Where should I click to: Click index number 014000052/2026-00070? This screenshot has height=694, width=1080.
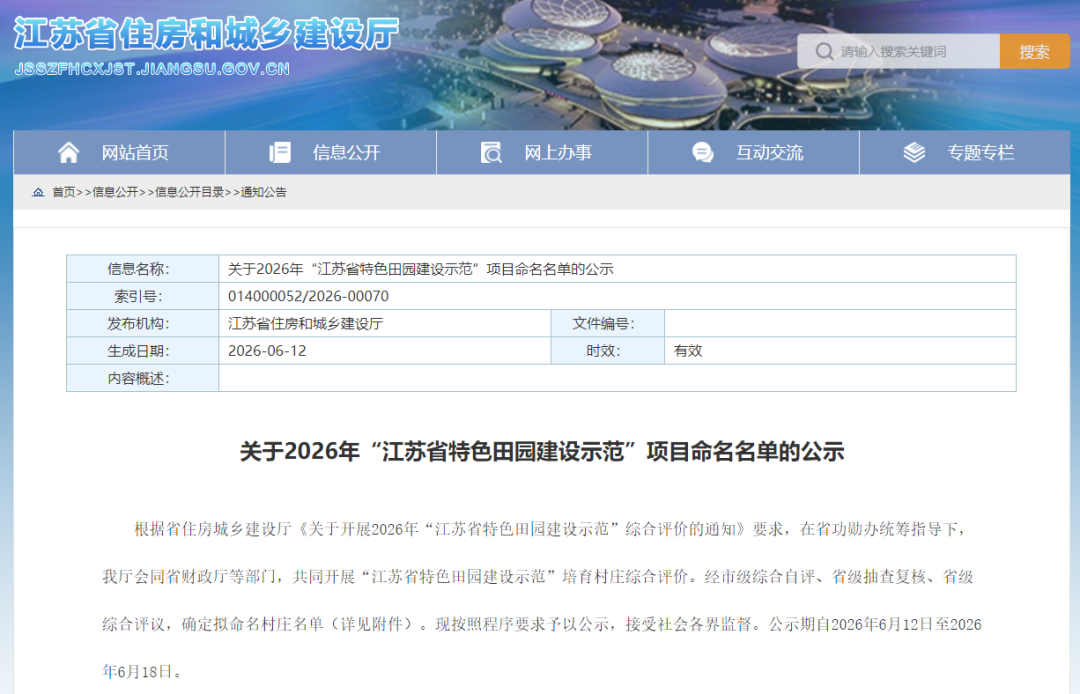coord(308,296)
